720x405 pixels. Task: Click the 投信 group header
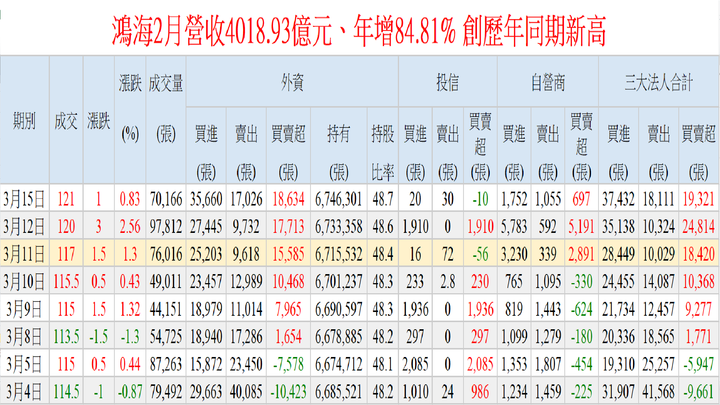tap(448, 83)
